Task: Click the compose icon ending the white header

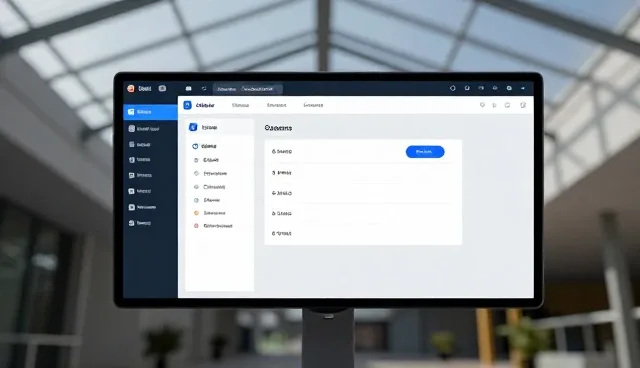Action: click(523, 105)
